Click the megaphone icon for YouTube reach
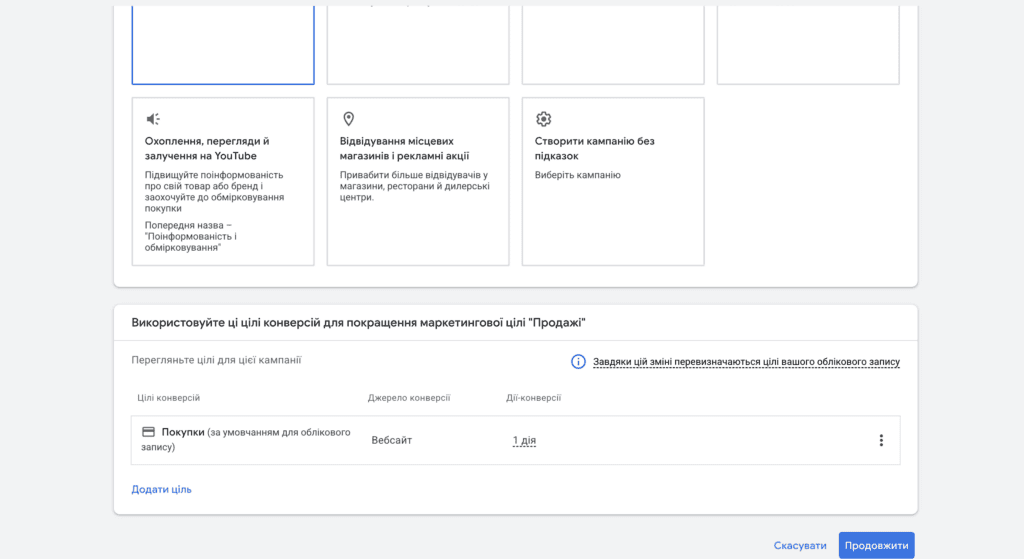The image size is (1024, 559). 153,119
